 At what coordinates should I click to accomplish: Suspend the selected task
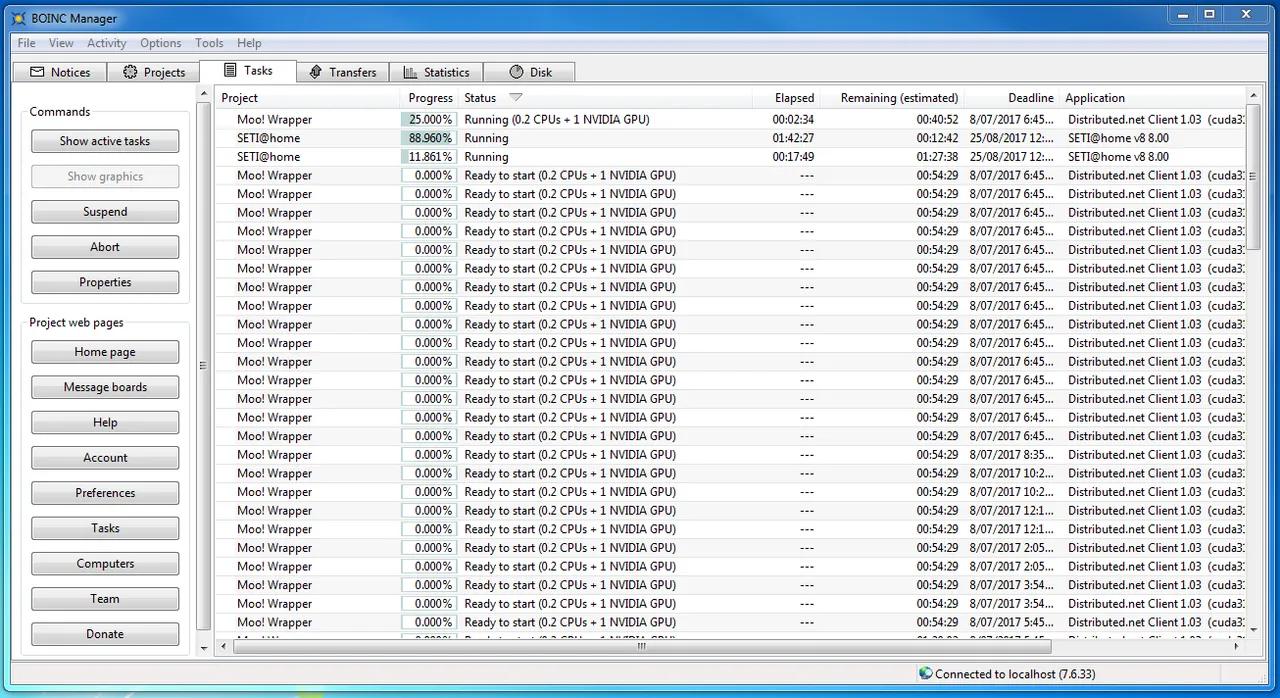[105, 212]
